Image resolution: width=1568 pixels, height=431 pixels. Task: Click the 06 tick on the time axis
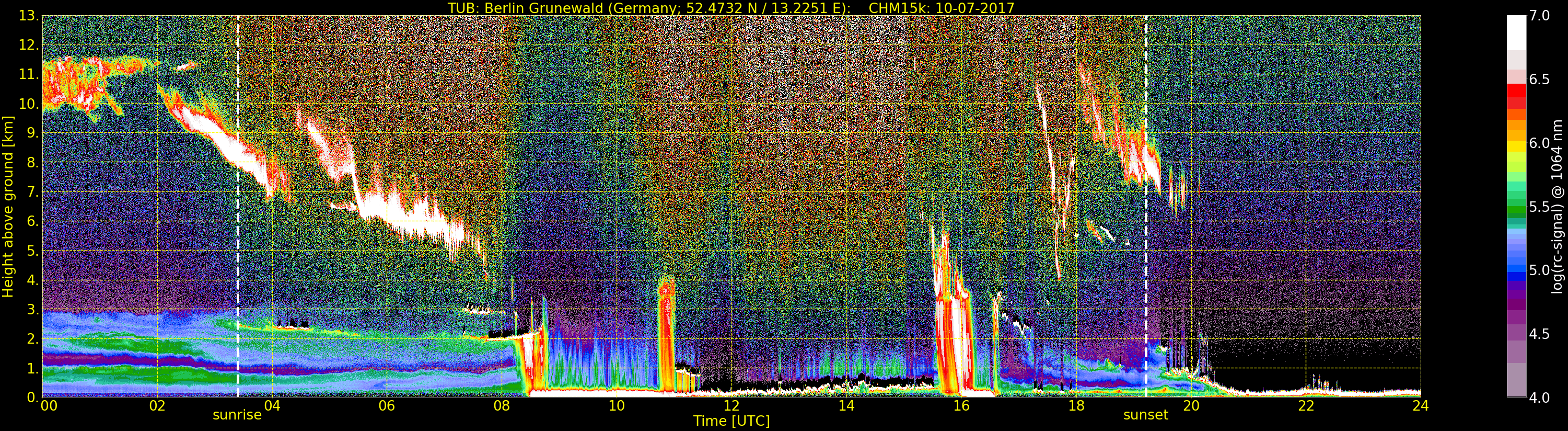point(387,406)
